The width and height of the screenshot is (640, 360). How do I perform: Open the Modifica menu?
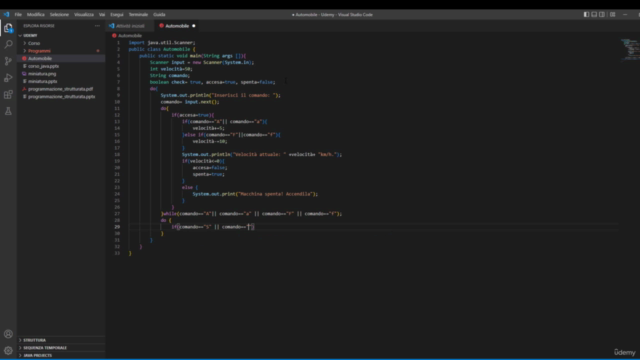click(x=36, y=14)
